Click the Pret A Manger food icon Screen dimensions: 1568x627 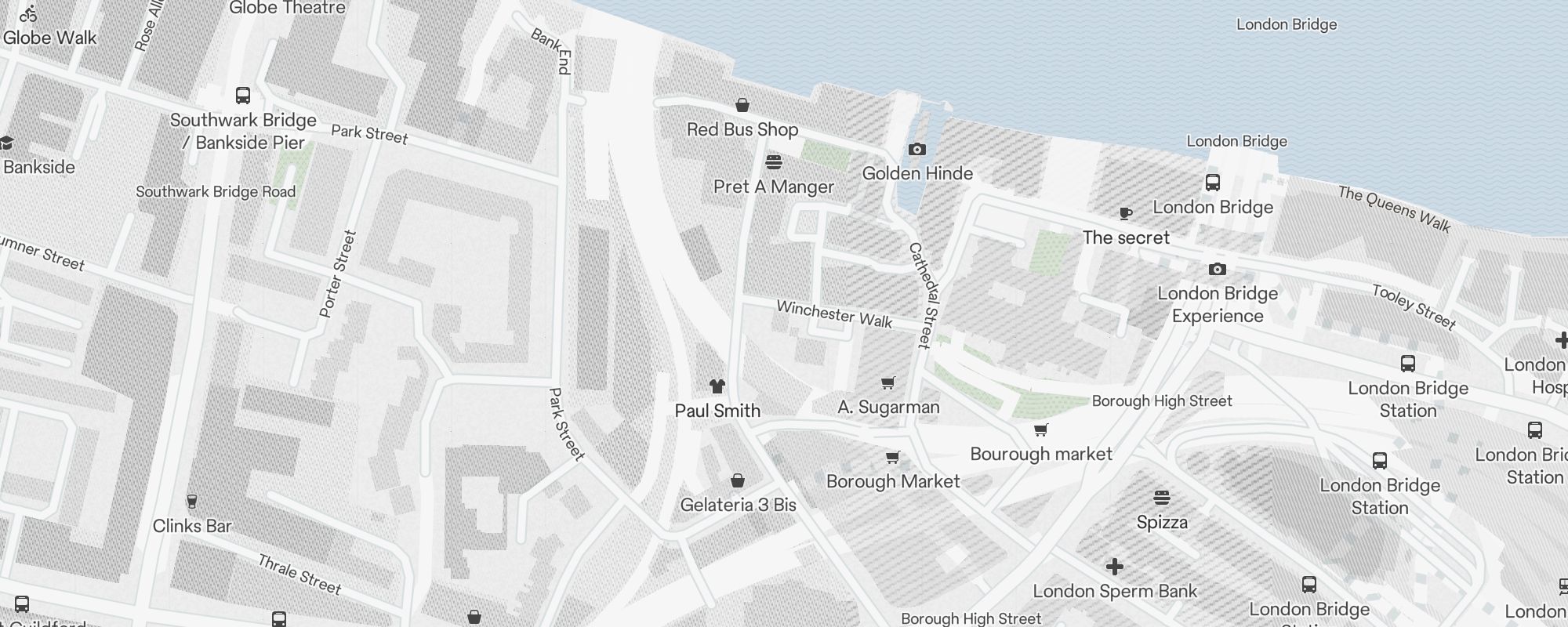pos(774,162)
